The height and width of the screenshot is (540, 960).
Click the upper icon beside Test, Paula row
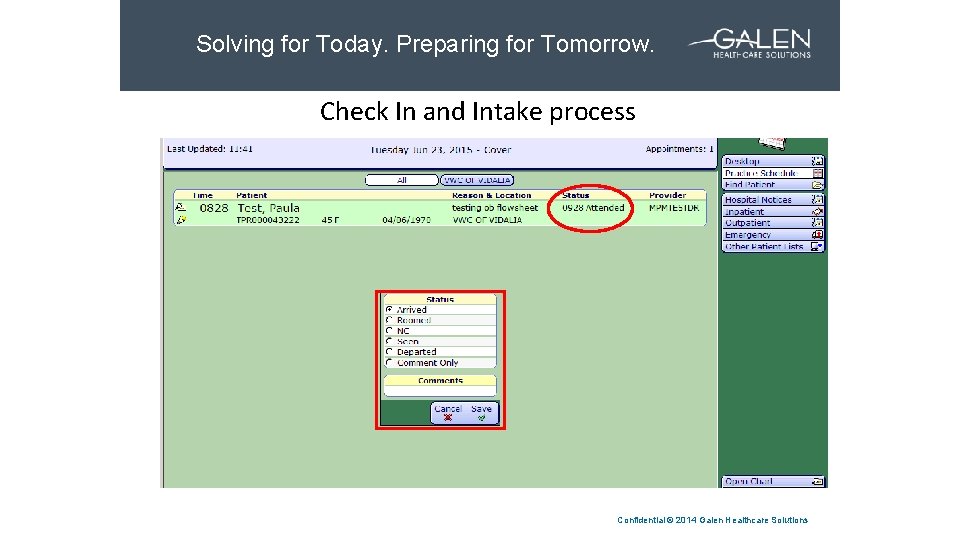(181, 208)
